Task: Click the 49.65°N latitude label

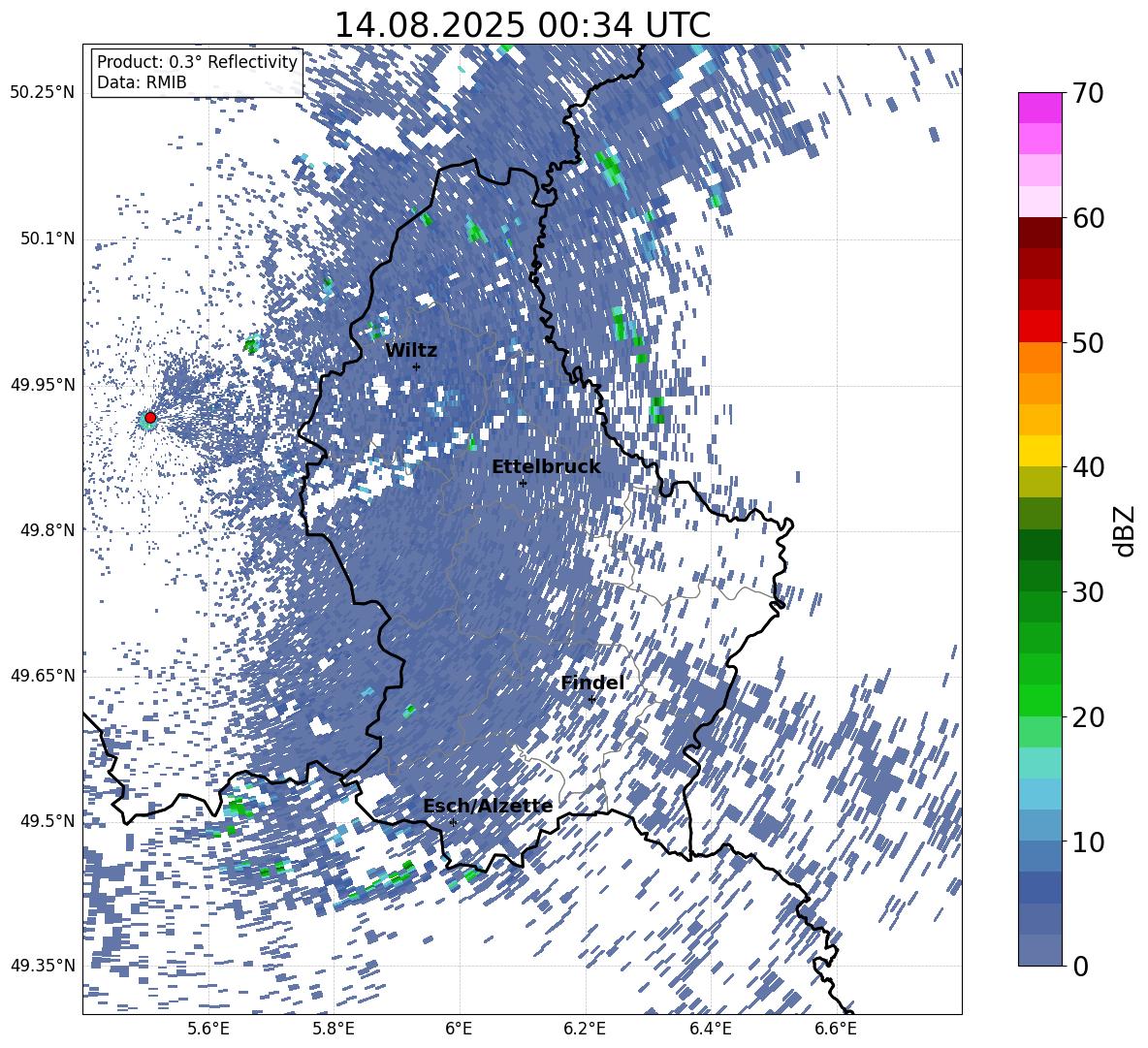Action: (x=43, y=675)
